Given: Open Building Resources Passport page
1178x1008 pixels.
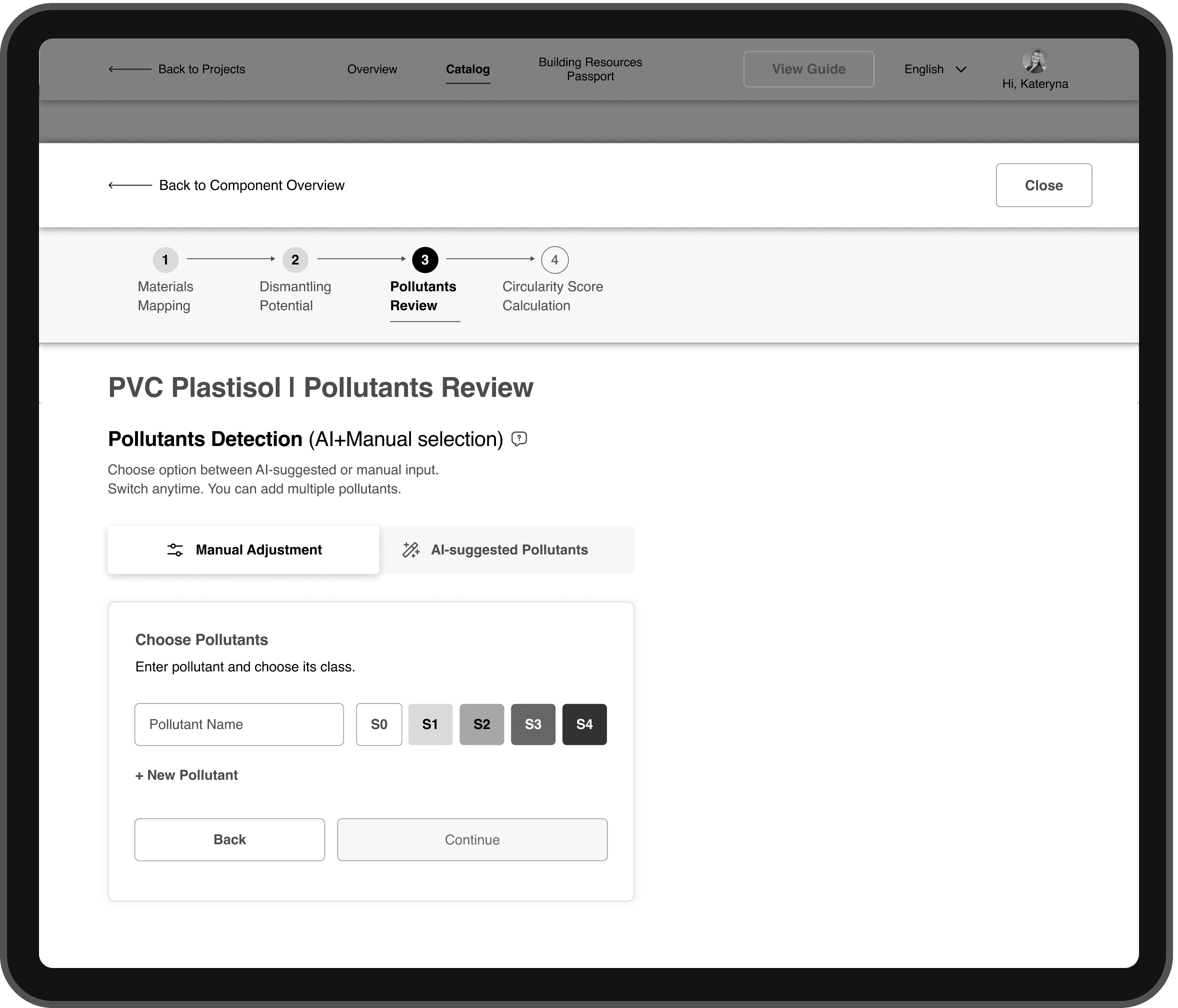Looking at the screenshot, I should [590, 69].
